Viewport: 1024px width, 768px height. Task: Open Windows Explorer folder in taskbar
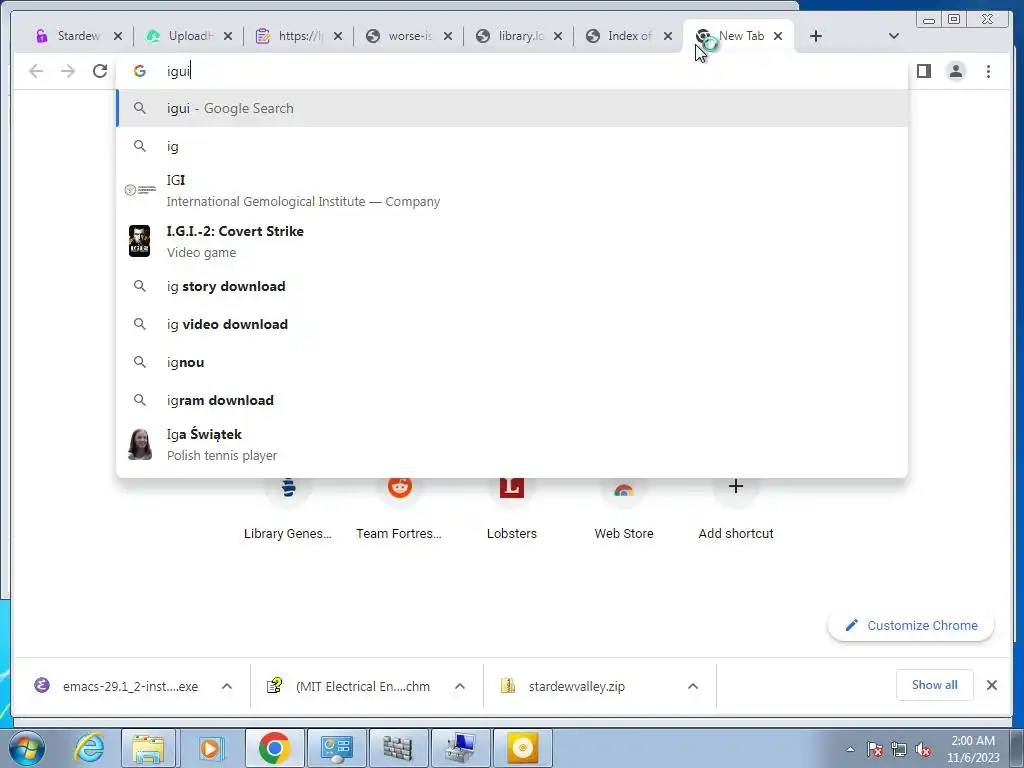tap(148, 748)
